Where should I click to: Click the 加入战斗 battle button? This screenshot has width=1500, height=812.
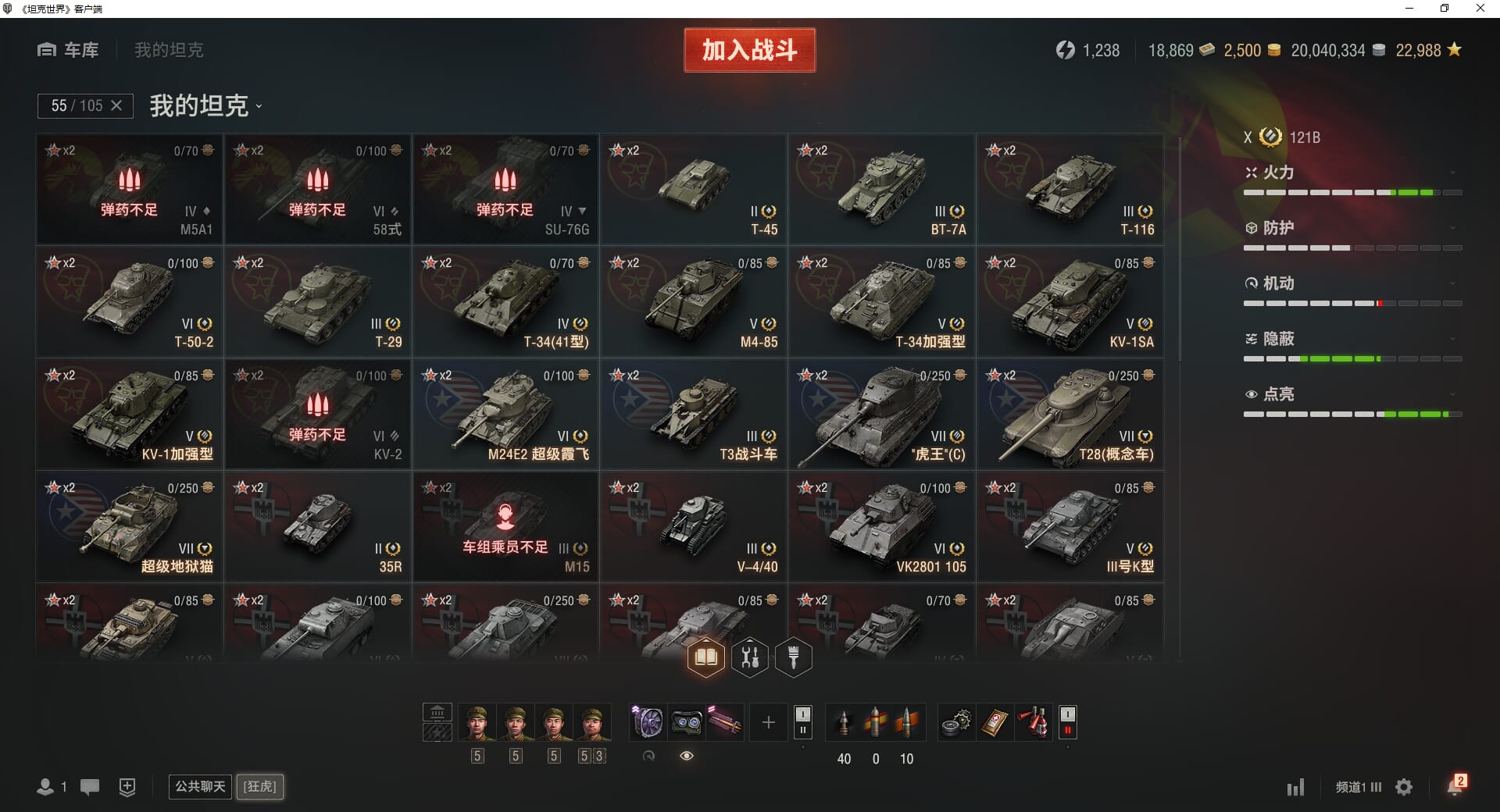point(749,50)
